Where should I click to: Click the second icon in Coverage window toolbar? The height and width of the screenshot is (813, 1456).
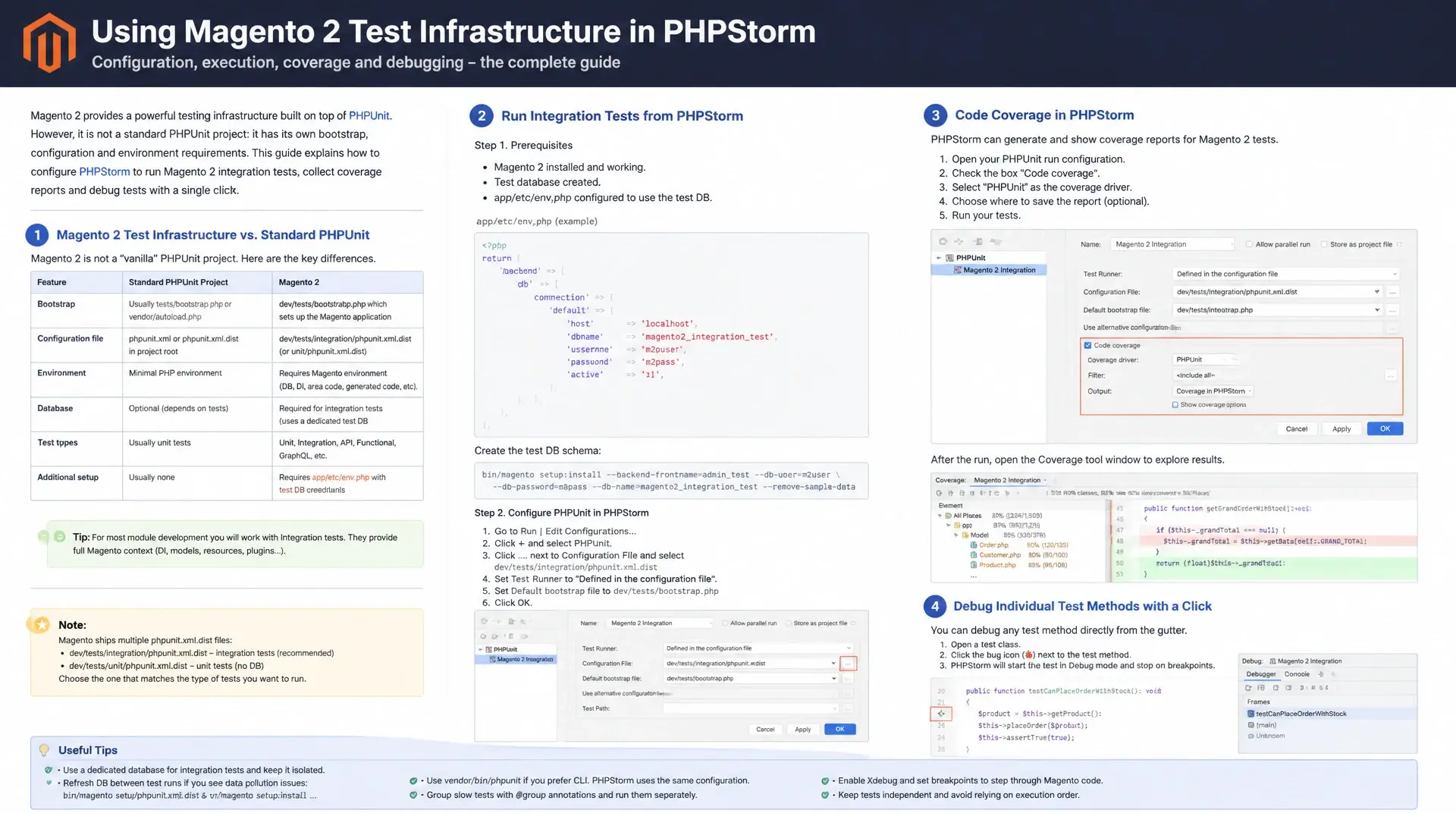point(951,493)
